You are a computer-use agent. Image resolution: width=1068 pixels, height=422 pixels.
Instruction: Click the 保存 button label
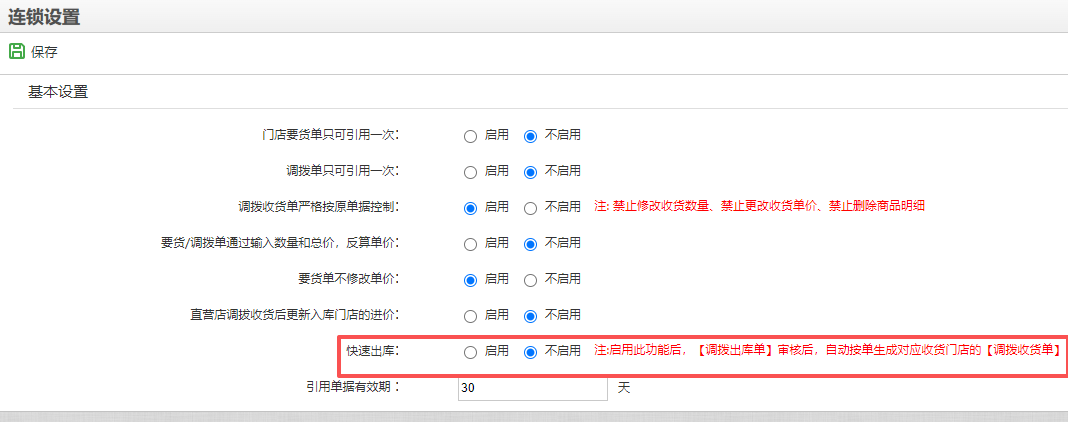pyautogui.click(x=44, y=52)
